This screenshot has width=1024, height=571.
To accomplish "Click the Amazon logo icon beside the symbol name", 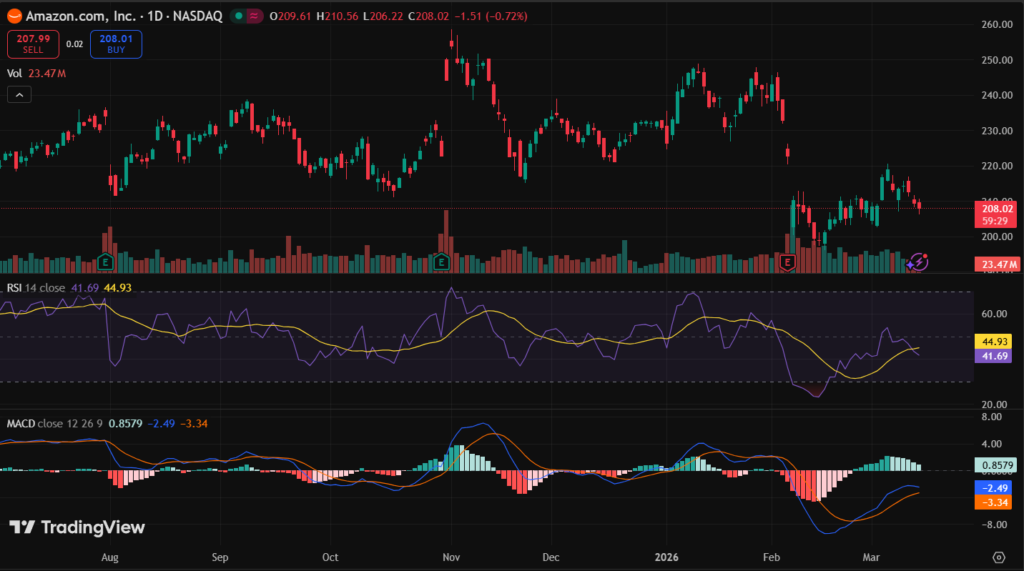I will pyautogui.click(x=14, y=17).
